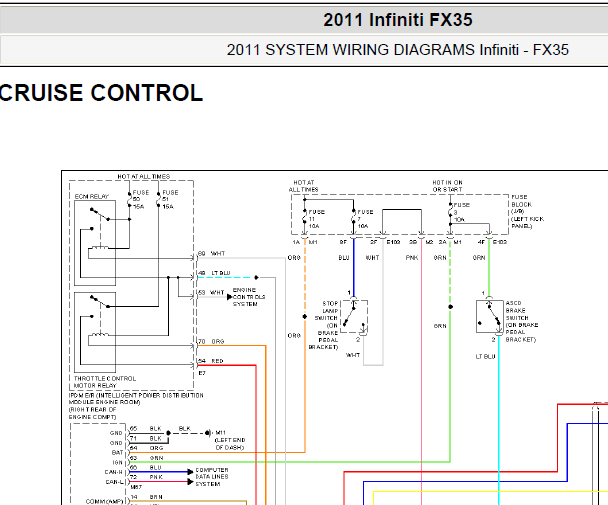The image size is (608, 505).
Task: Click the 'E7' connector label
Action: pyautogui.click(x=202, y=373)
